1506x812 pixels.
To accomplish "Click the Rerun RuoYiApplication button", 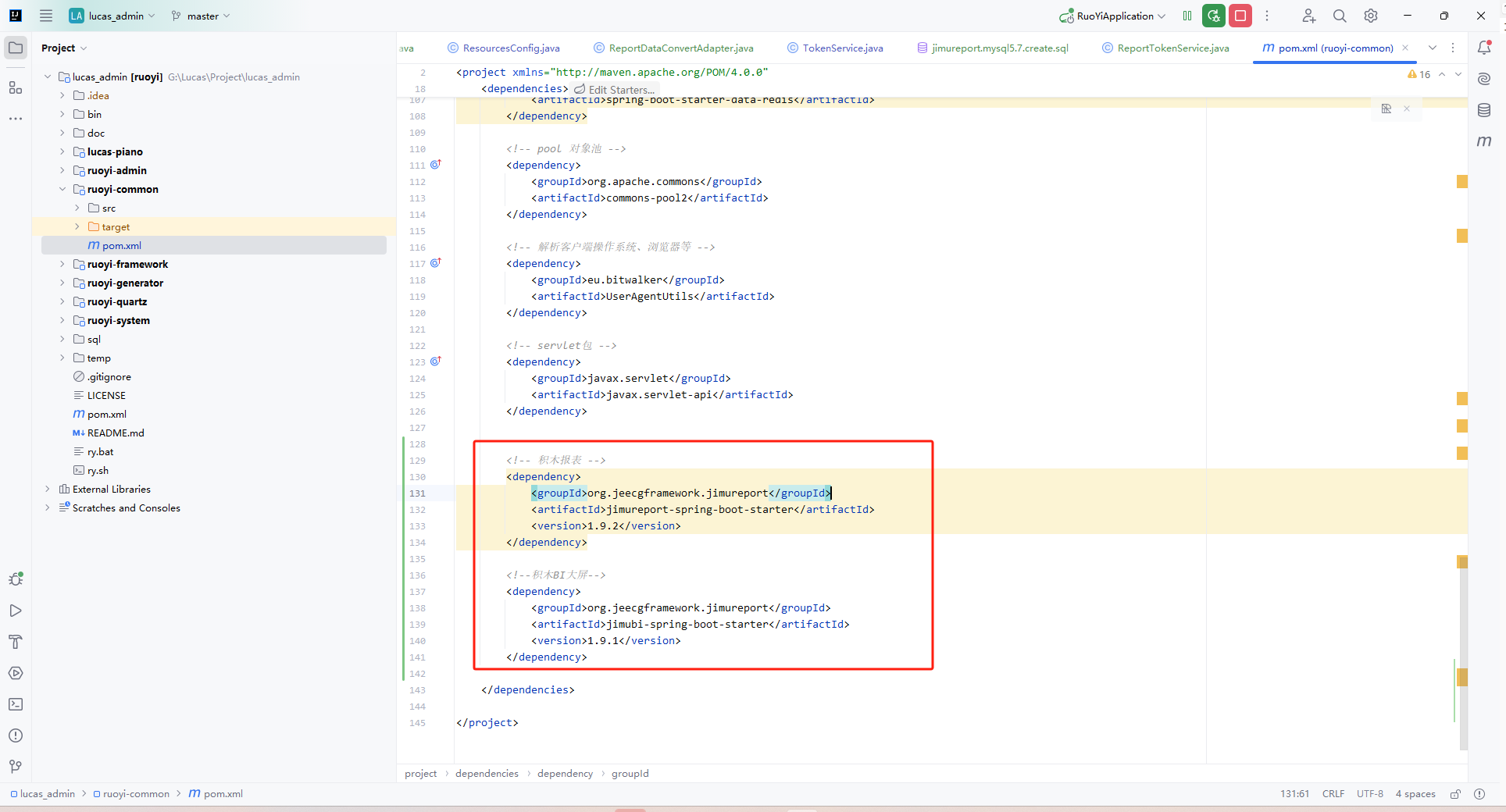I will coord(1214,16).
